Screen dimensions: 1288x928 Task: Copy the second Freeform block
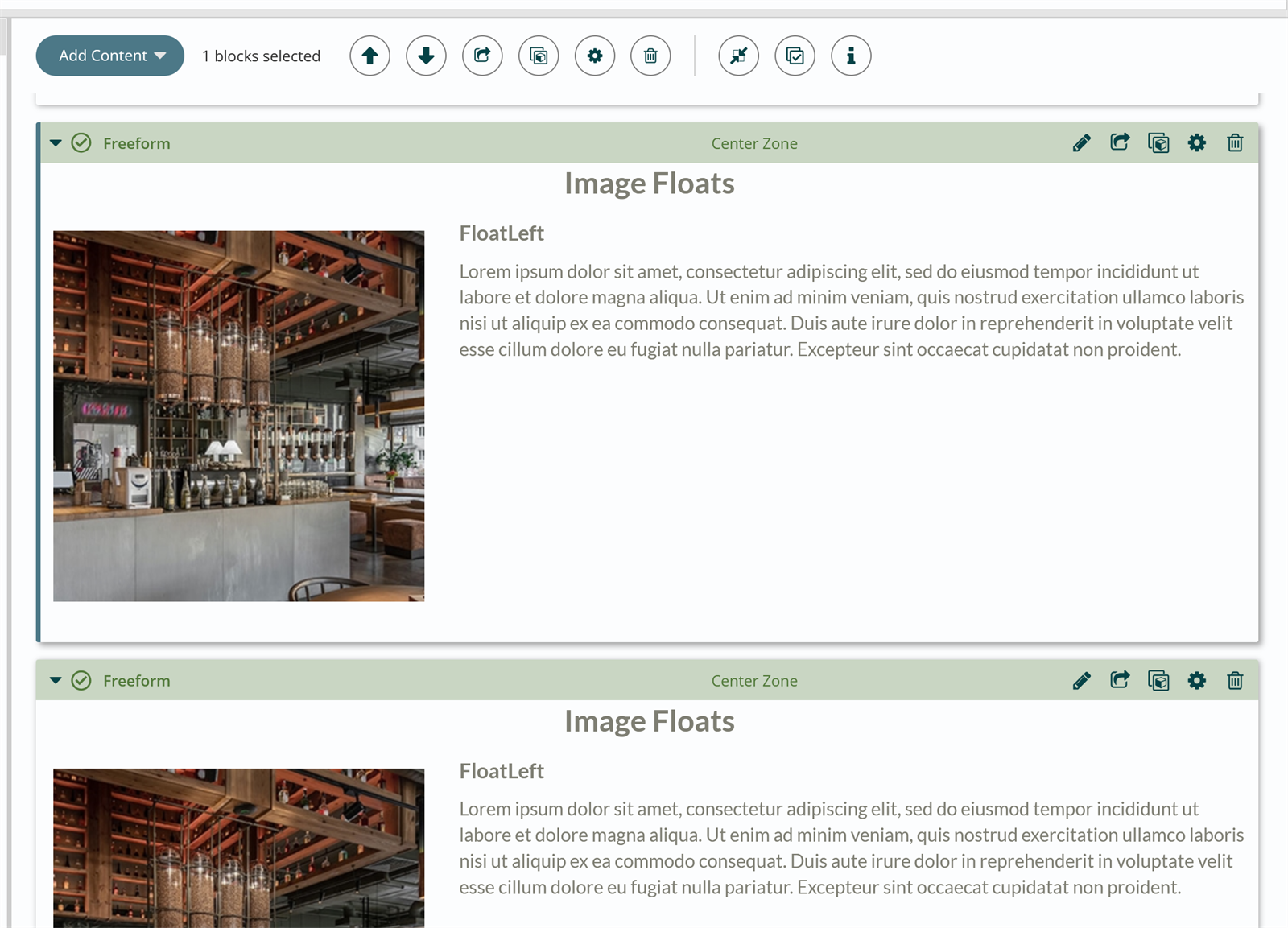(1158, 681)
